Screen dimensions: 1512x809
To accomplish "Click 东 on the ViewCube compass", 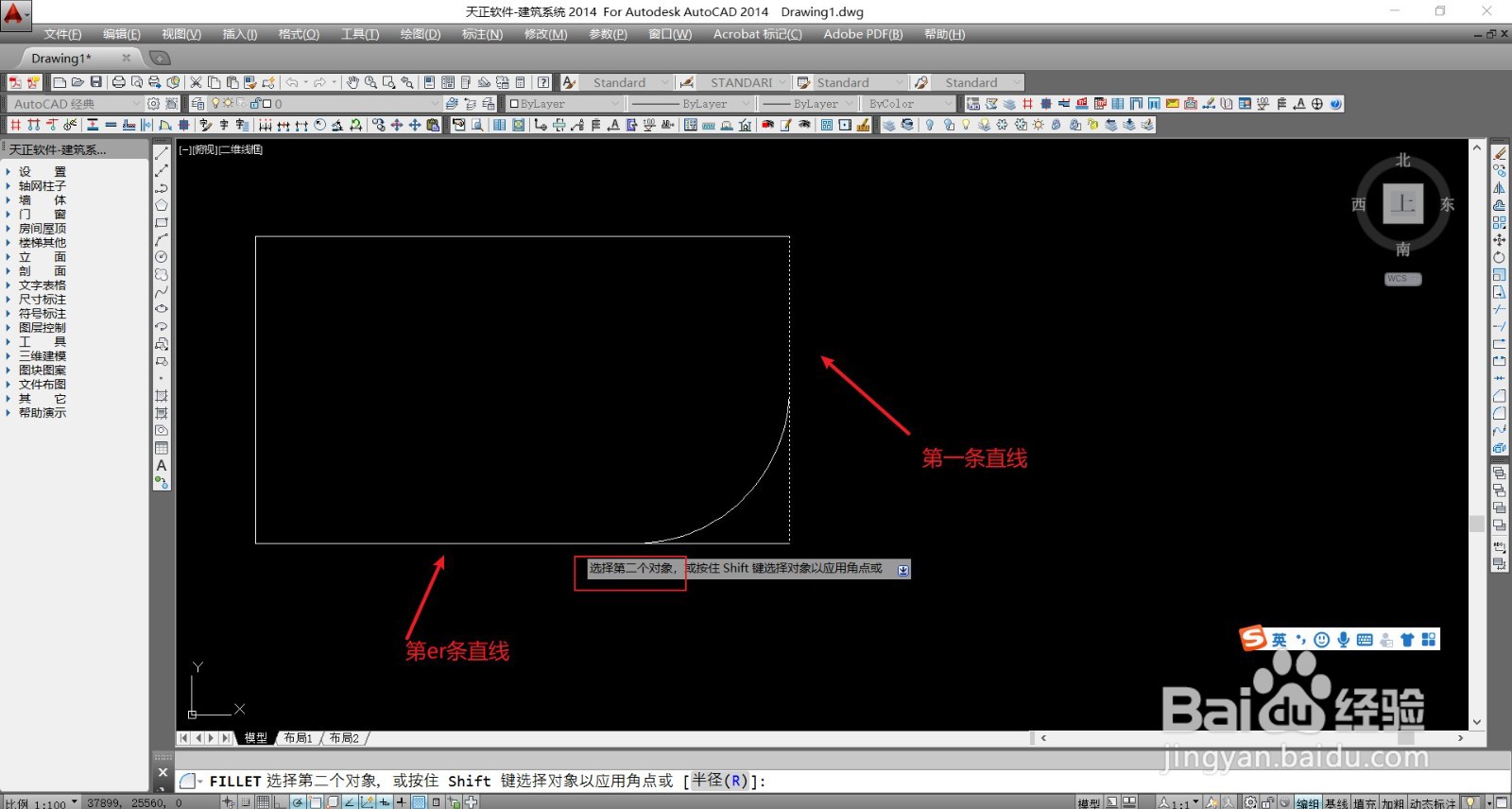I will click(1447, 204).
